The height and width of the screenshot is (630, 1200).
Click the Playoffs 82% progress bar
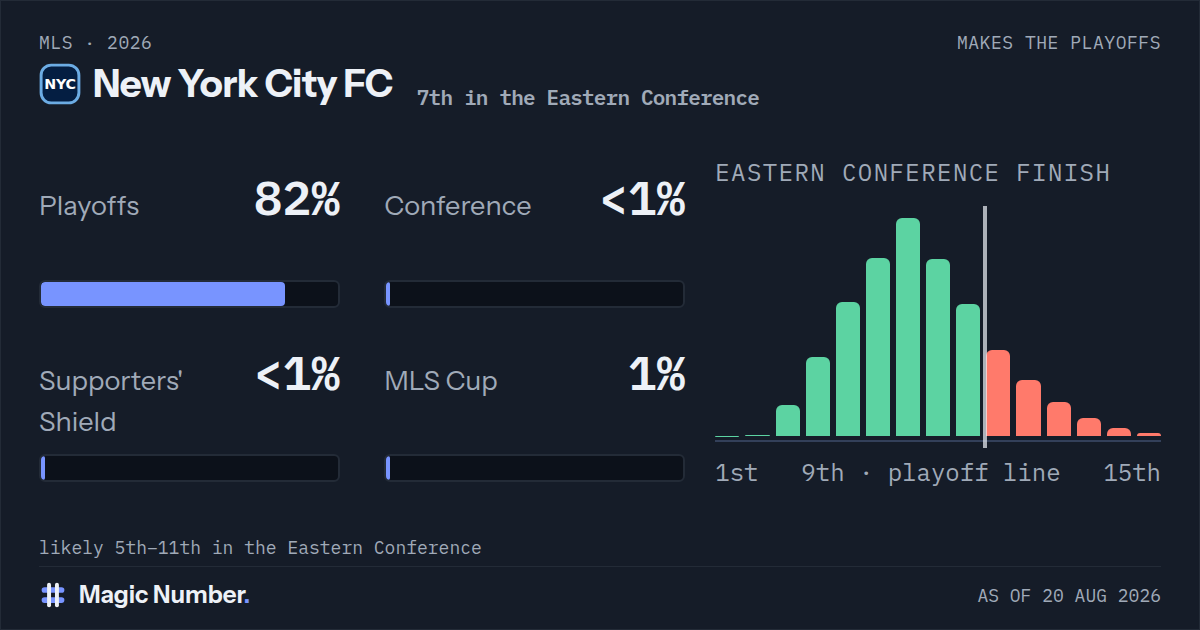click(189, 294)
